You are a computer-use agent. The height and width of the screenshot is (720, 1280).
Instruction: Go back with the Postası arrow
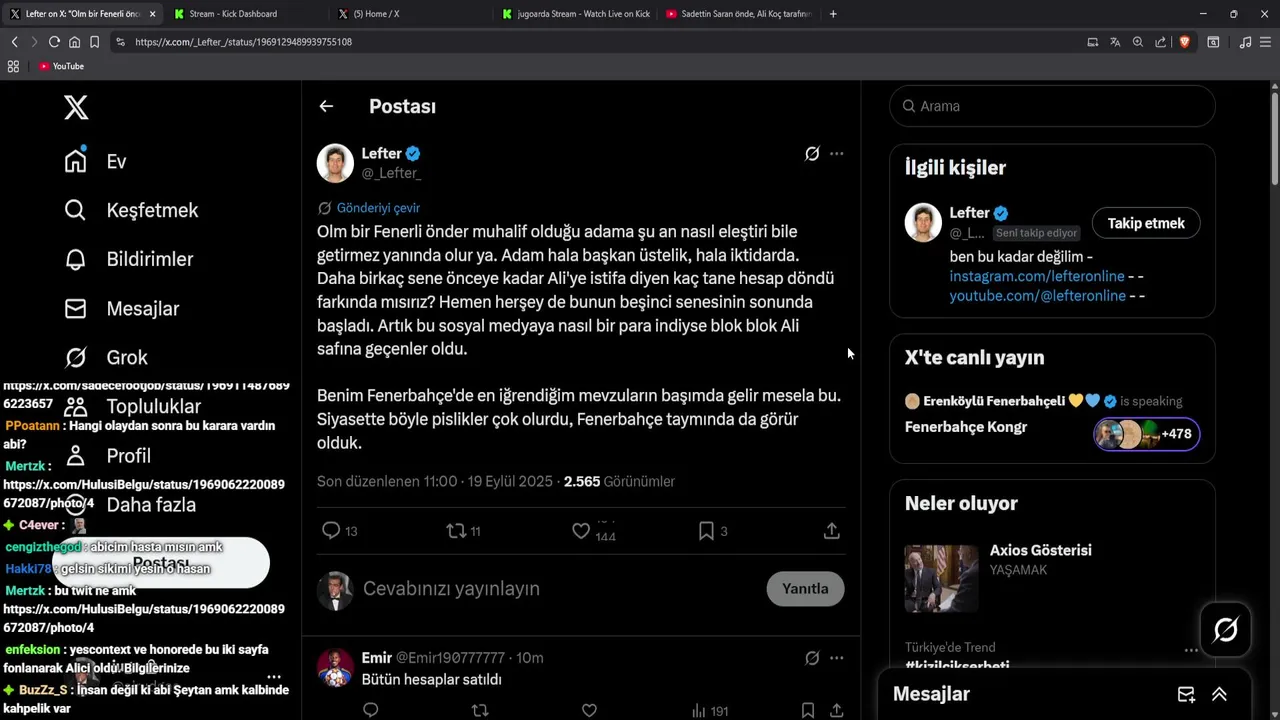(x=326, y=106)
